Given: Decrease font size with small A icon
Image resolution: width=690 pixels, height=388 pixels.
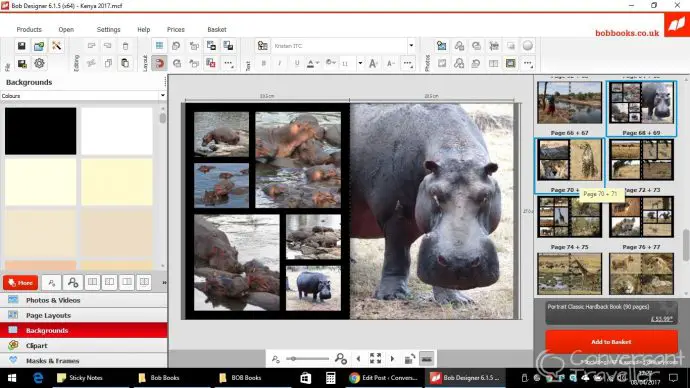Looking at the screenshot, I should point(390,63).
